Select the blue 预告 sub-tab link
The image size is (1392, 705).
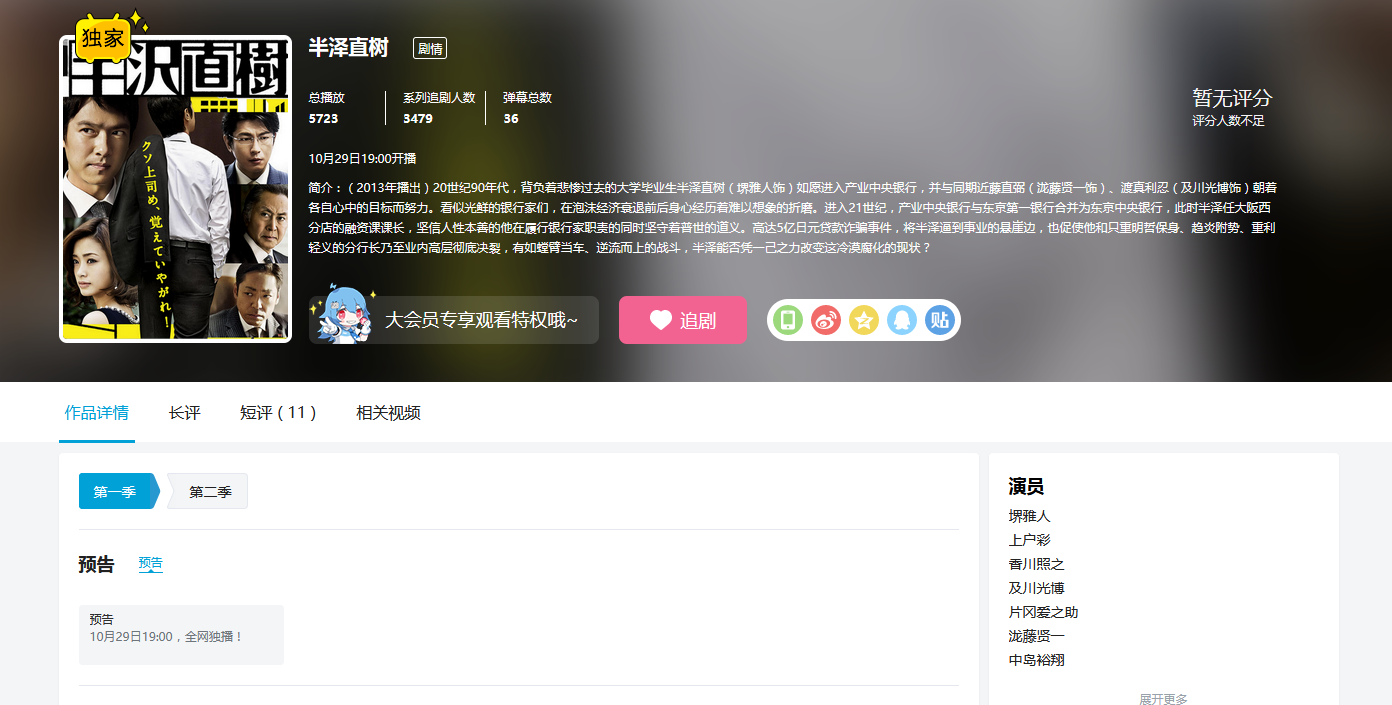150,564
